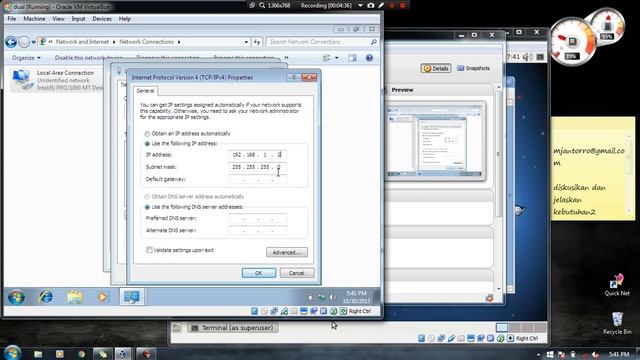Open the guest Windows Start orb

click(x=16, y=297)
